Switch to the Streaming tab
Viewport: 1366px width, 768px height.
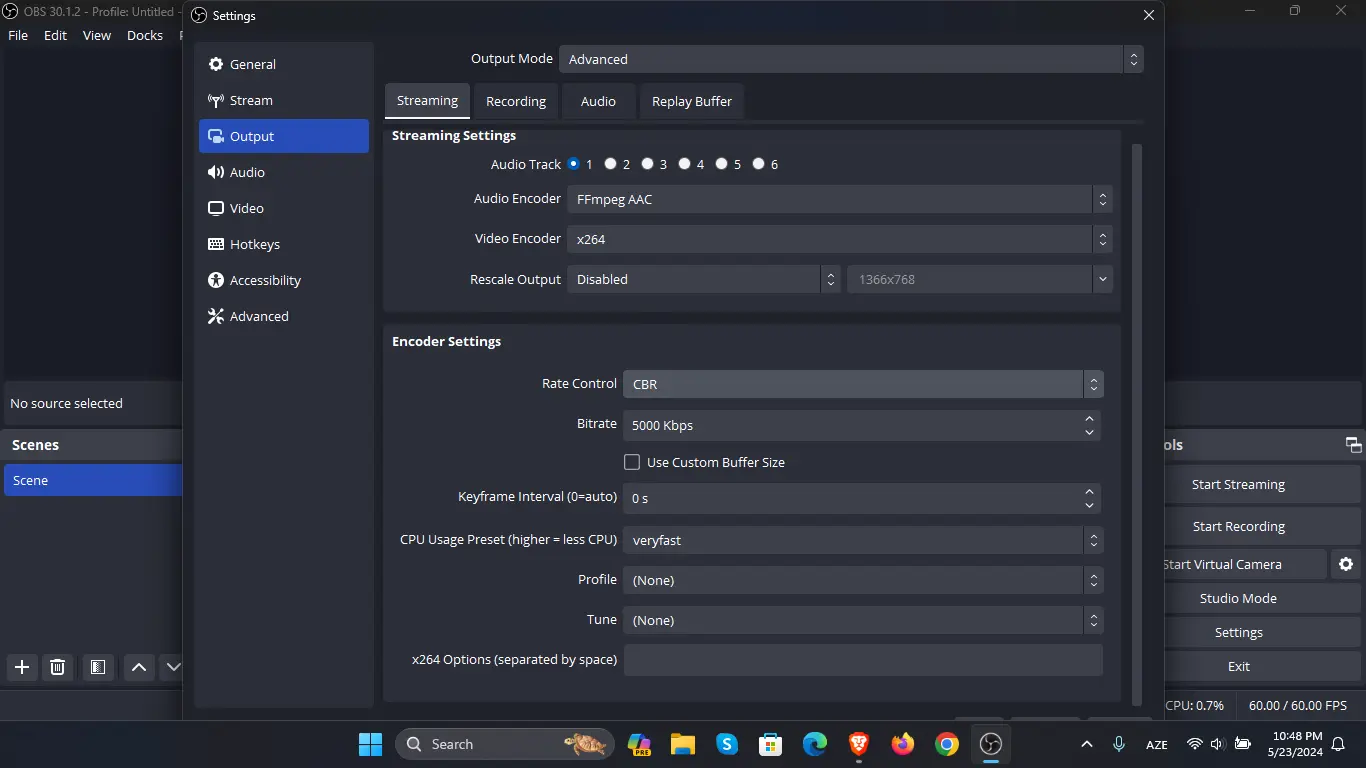point(427,101)
